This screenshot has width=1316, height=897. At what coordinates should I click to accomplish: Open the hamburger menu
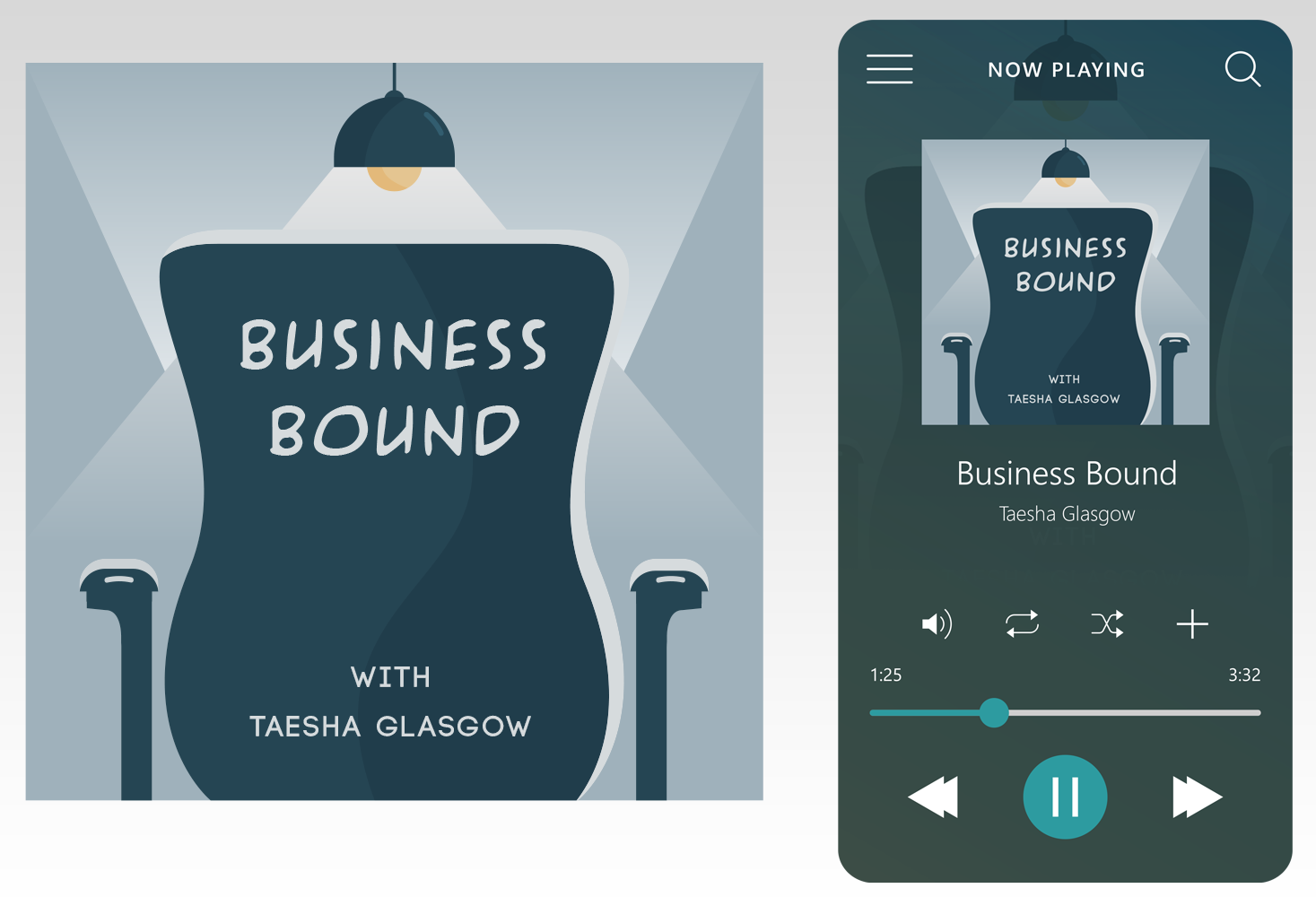(889, 69)
